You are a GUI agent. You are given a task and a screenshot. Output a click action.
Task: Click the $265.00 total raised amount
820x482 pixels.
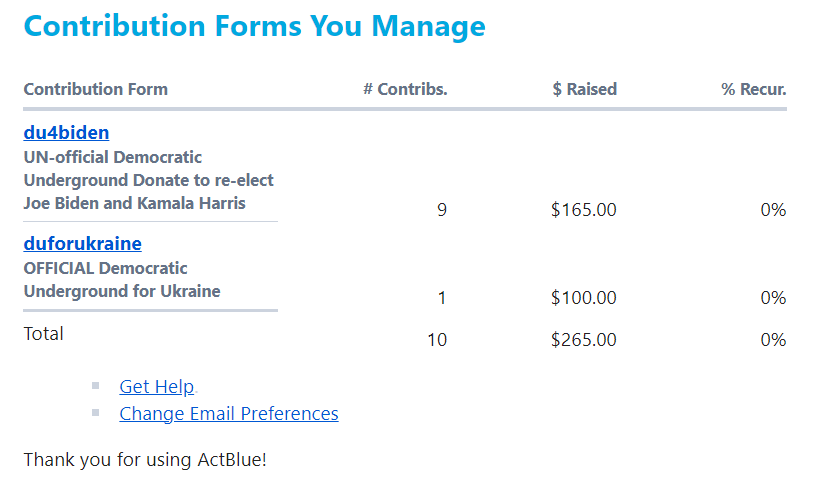583,340
